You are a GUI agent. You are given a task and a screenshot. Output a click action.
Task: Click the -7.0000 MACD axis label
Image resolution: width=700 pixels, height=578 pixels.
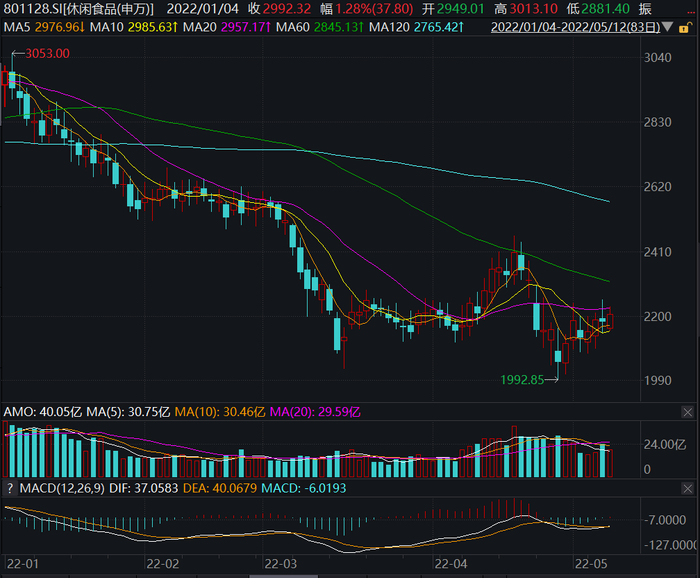(665, 520)
